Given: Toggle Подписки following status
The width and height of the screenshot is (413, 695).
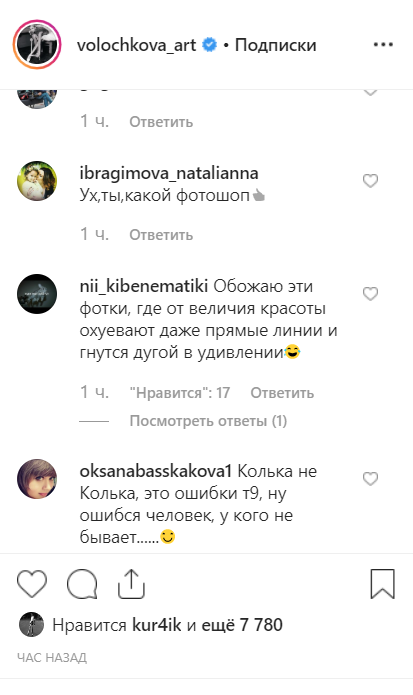Looking at the screenshot, I should tap(275, 45).
